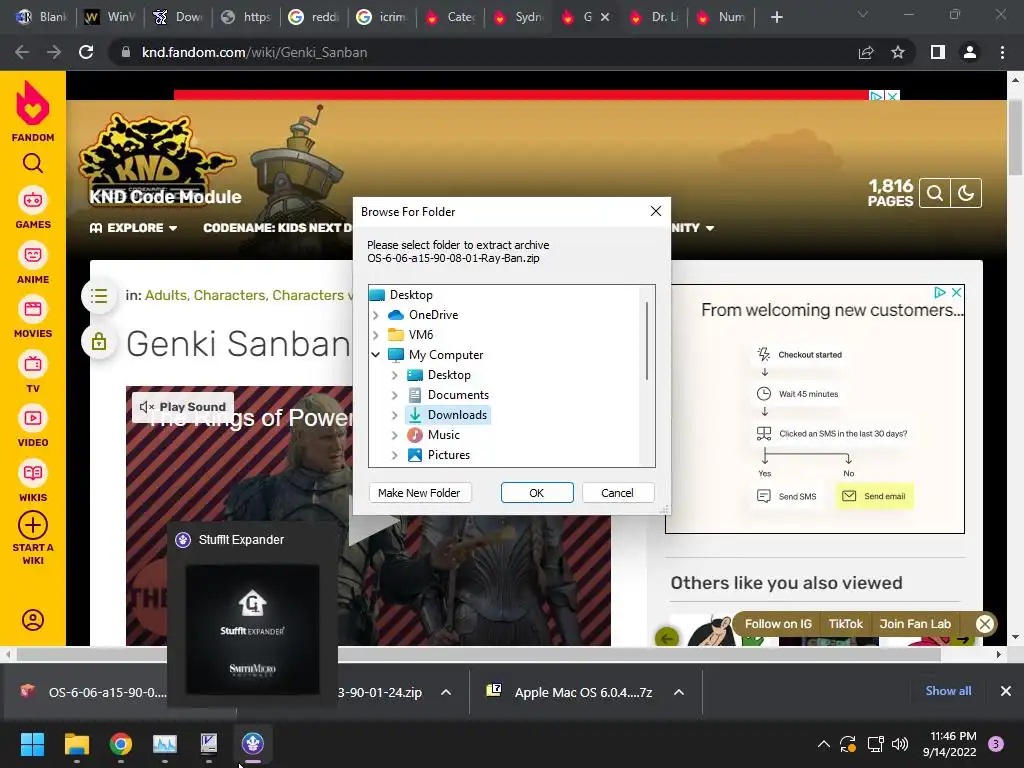Click the Chrome taskbar icon

pos(121,744)
